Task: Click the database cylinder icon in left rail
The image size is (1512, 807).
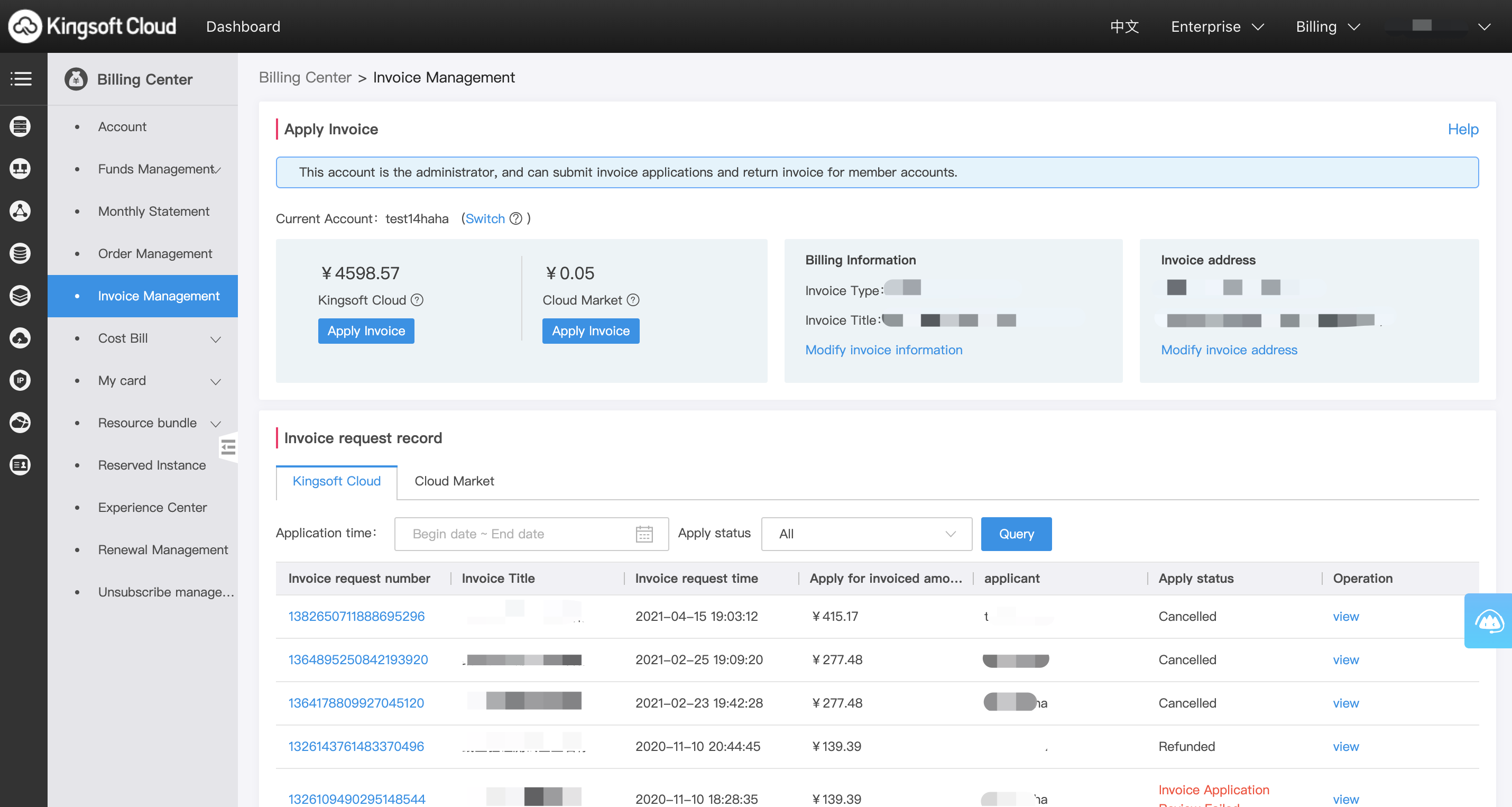Action: click(21, 253)
